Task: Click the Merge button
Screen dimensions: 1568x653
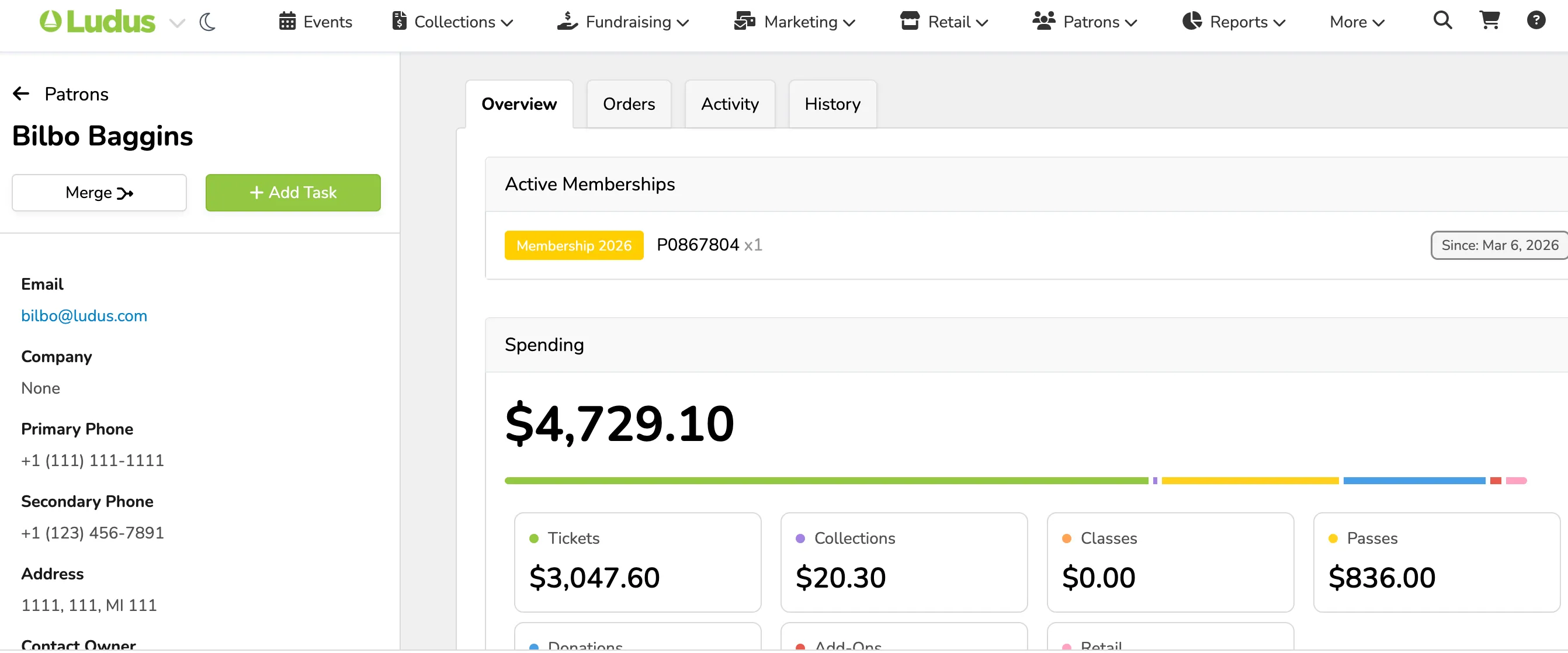Action: click(99, 193)
